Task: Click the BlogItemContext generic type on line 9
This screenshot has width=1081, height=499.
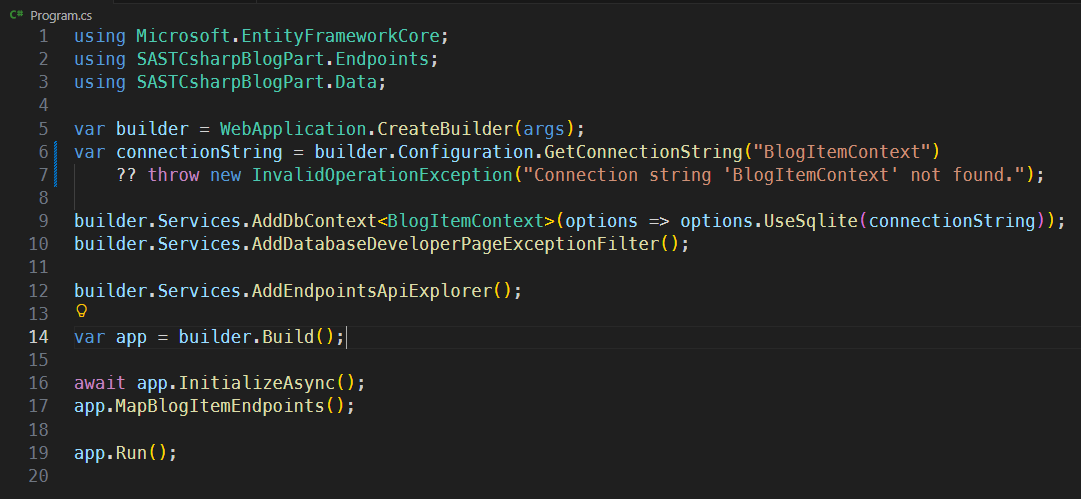Action: pyautogui.click(x=466, y=221)
